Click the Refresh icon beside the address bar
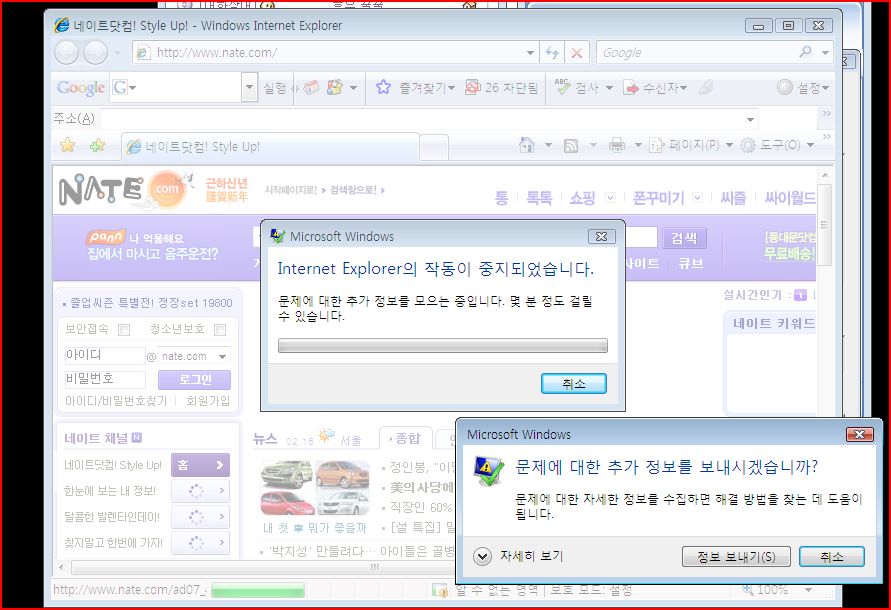 [552, 53]
